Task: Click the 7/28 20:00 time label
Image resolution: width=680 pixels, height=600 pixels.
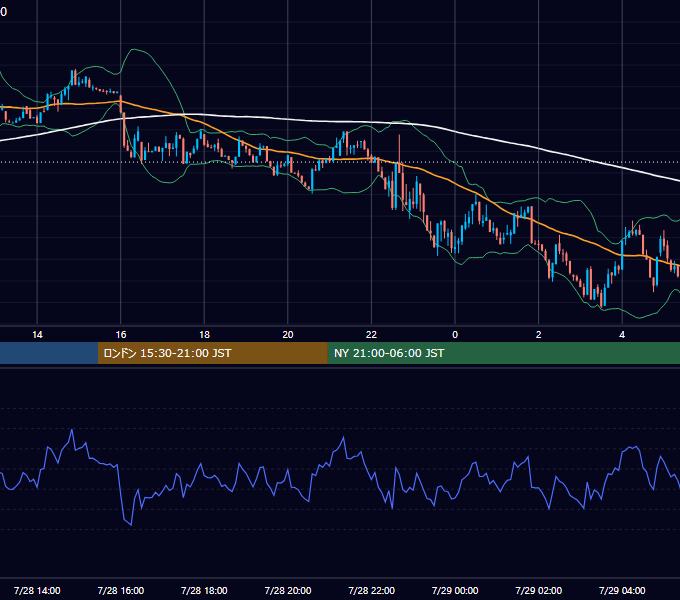Action: [x=288, y=590]
